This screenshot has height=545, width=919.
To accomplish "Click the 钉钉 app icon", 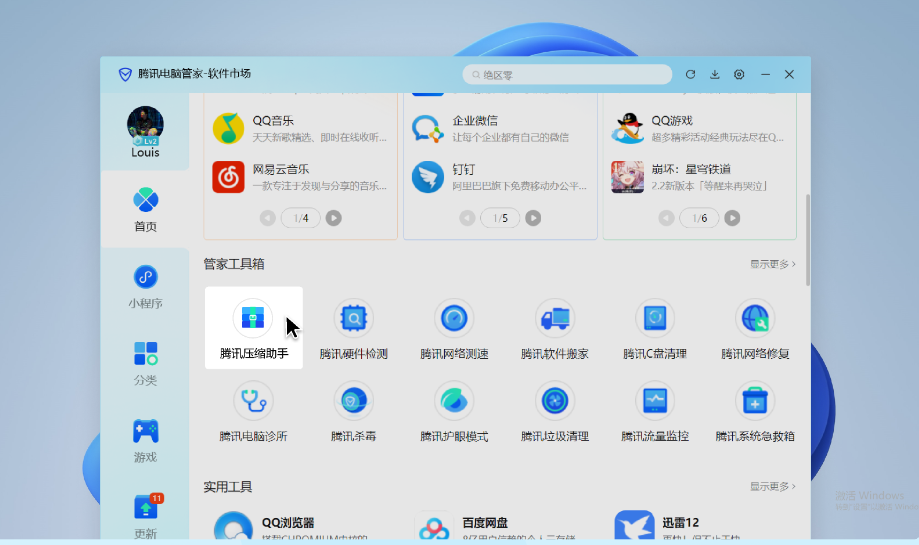I will (427, 177).
